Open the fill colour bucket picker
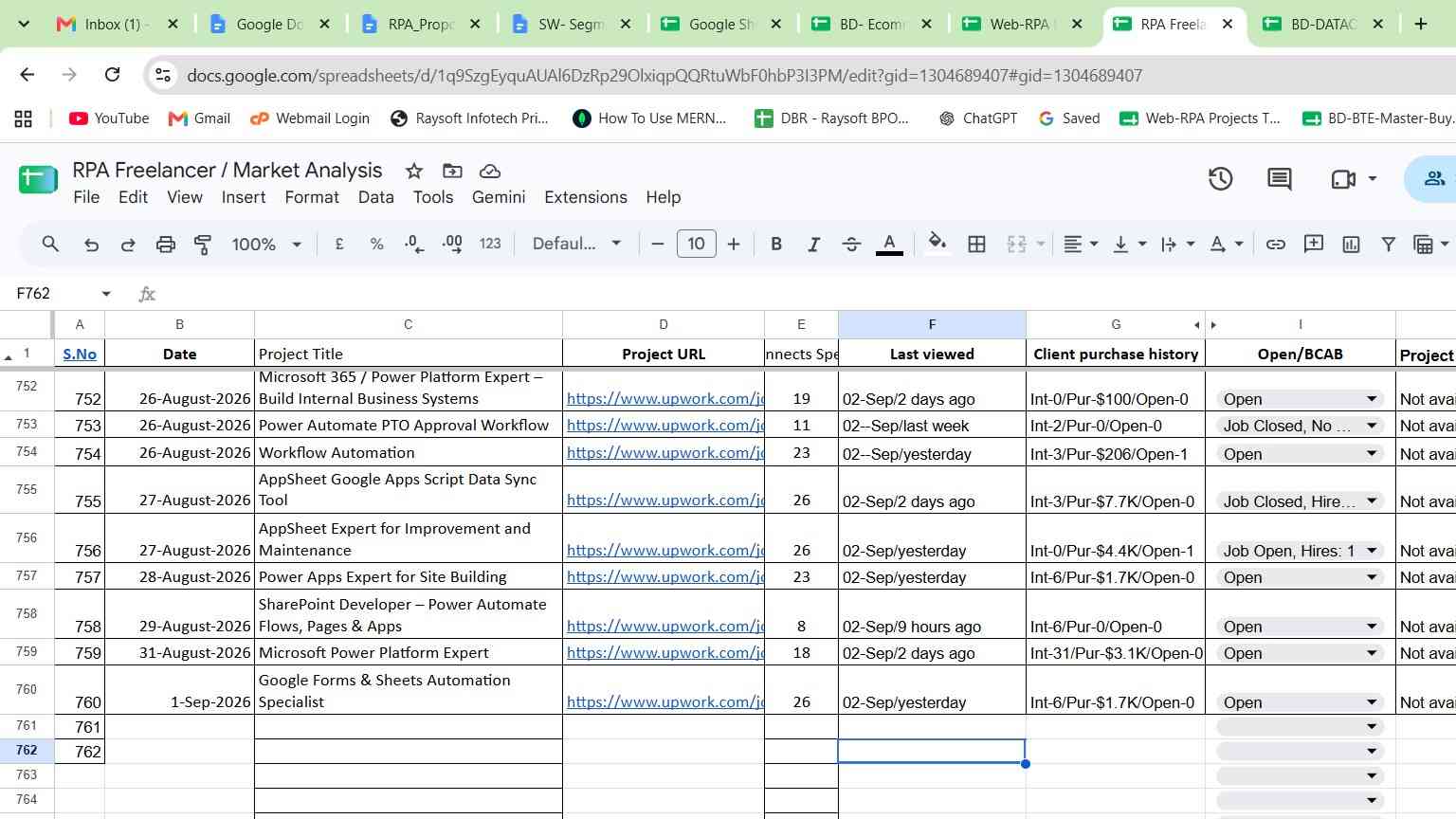Viewport: 1456px width, 819px height. [937, 244]
